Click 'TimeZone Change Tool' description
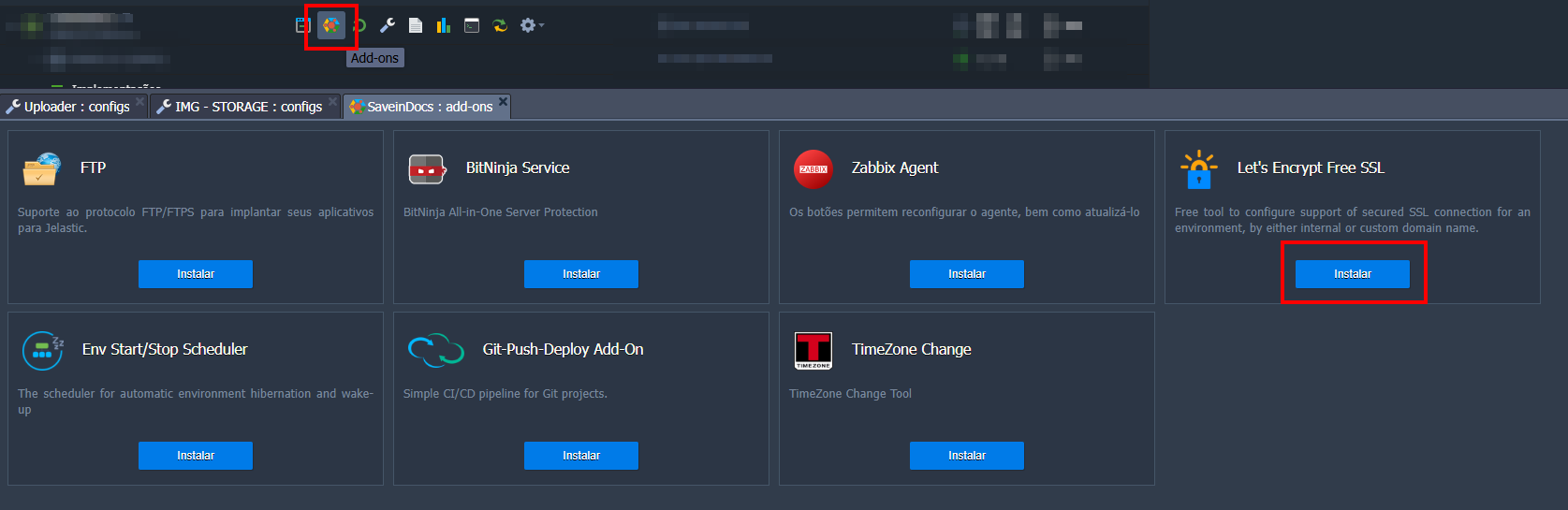Image resolution: width=1568 pixels, height=510 pixels. pos(850,394)
